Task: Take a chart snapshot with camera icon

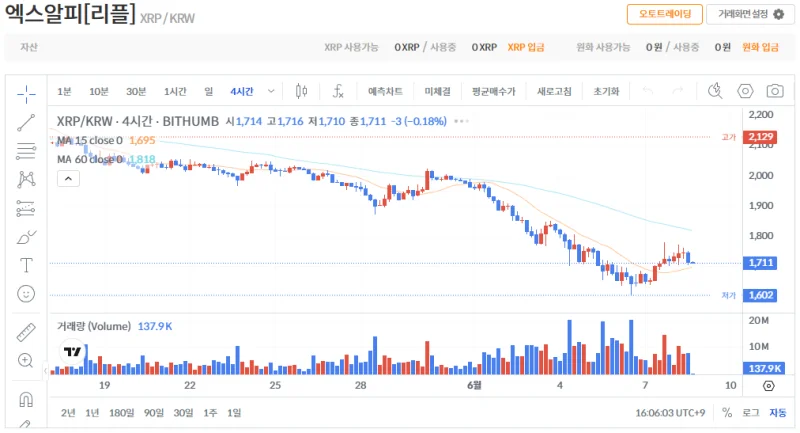Action: click(x=775, y=91)
